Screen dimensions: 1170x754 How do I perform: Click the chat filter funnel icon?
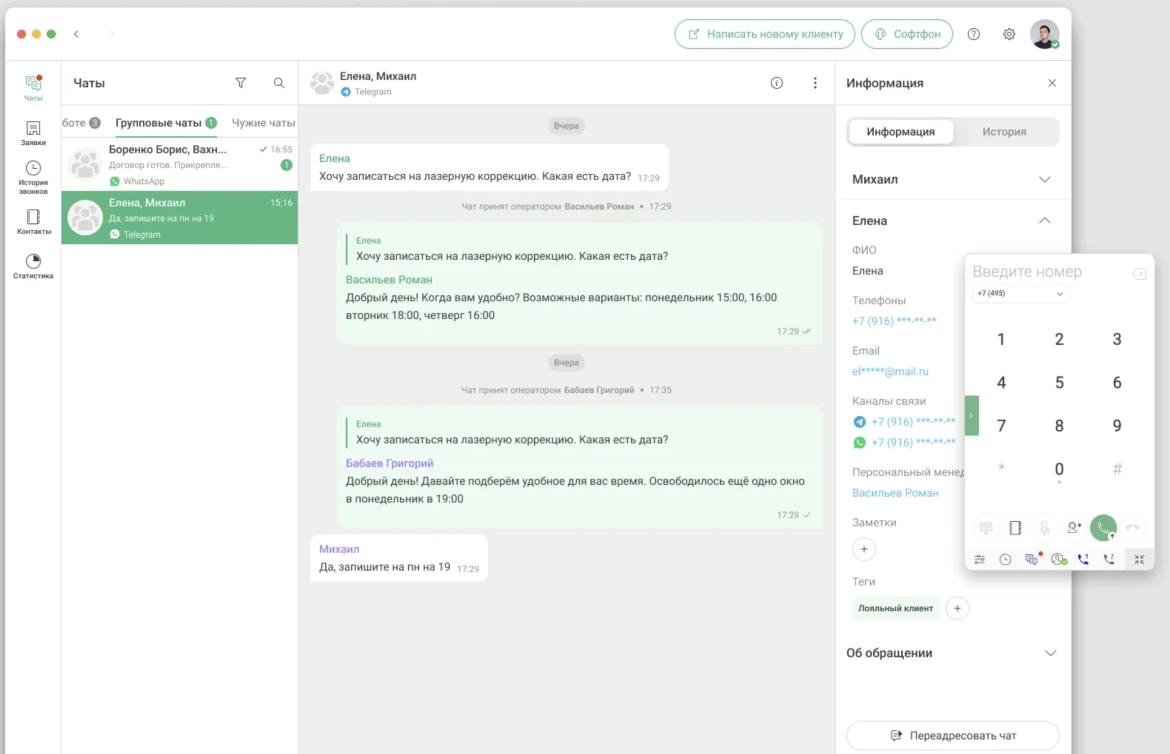(240, 83)
